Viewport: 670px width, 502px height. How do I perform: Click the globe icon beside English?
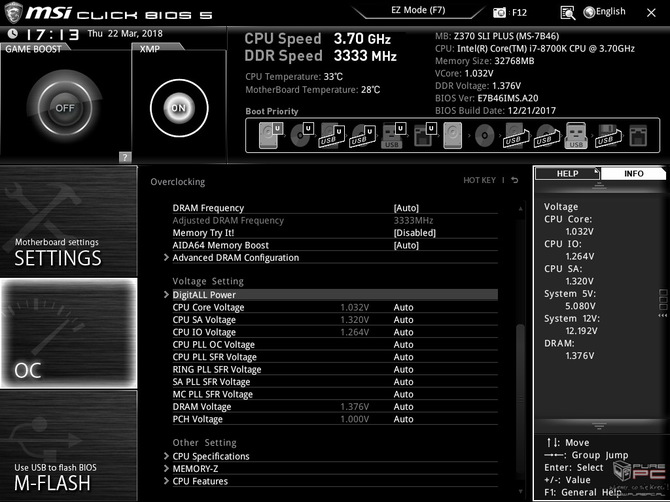pyautogui.click(x=589, y=12)
